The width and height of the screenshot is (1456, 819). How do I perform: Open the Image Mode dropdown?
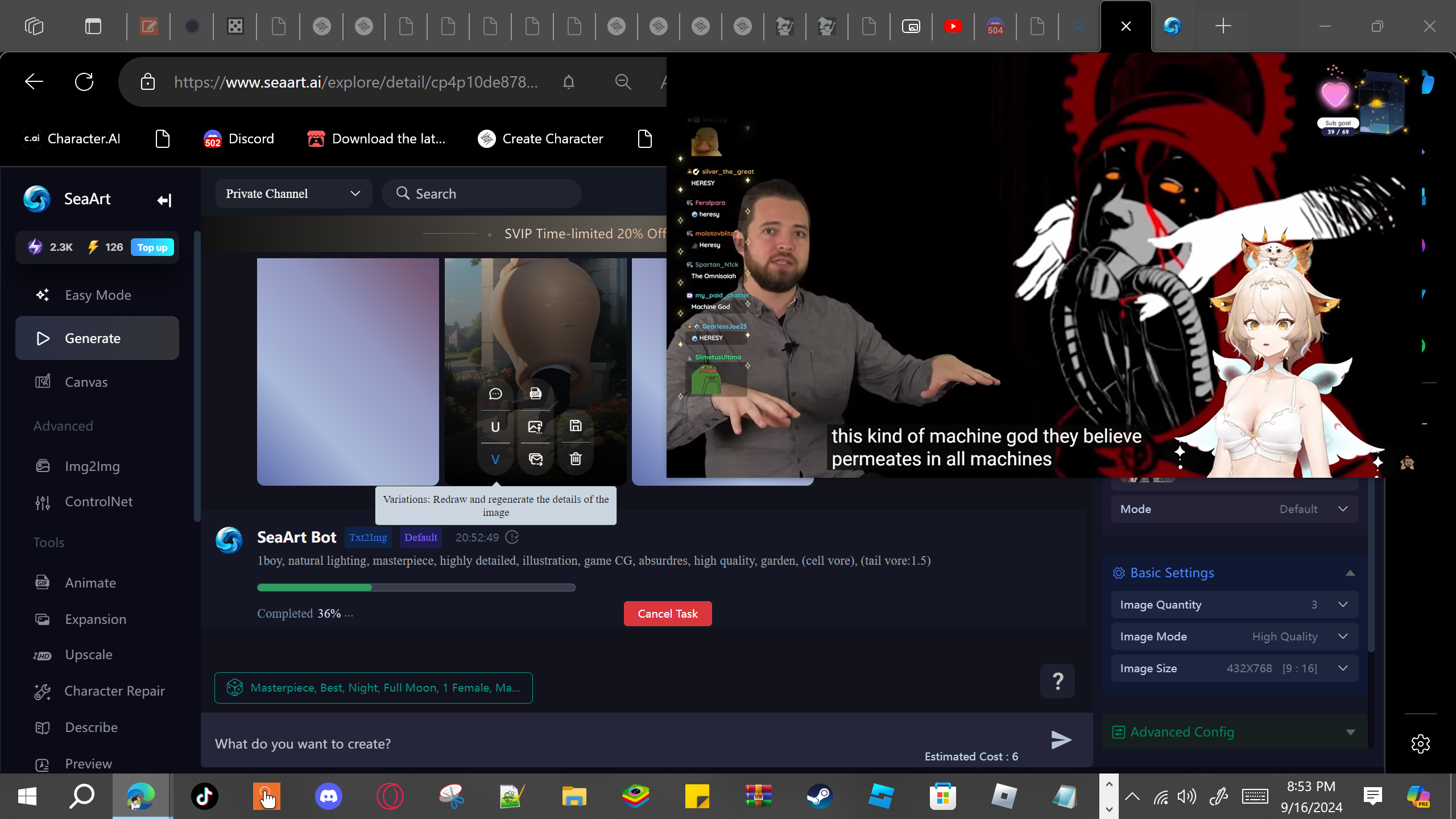pos(1234,636)
